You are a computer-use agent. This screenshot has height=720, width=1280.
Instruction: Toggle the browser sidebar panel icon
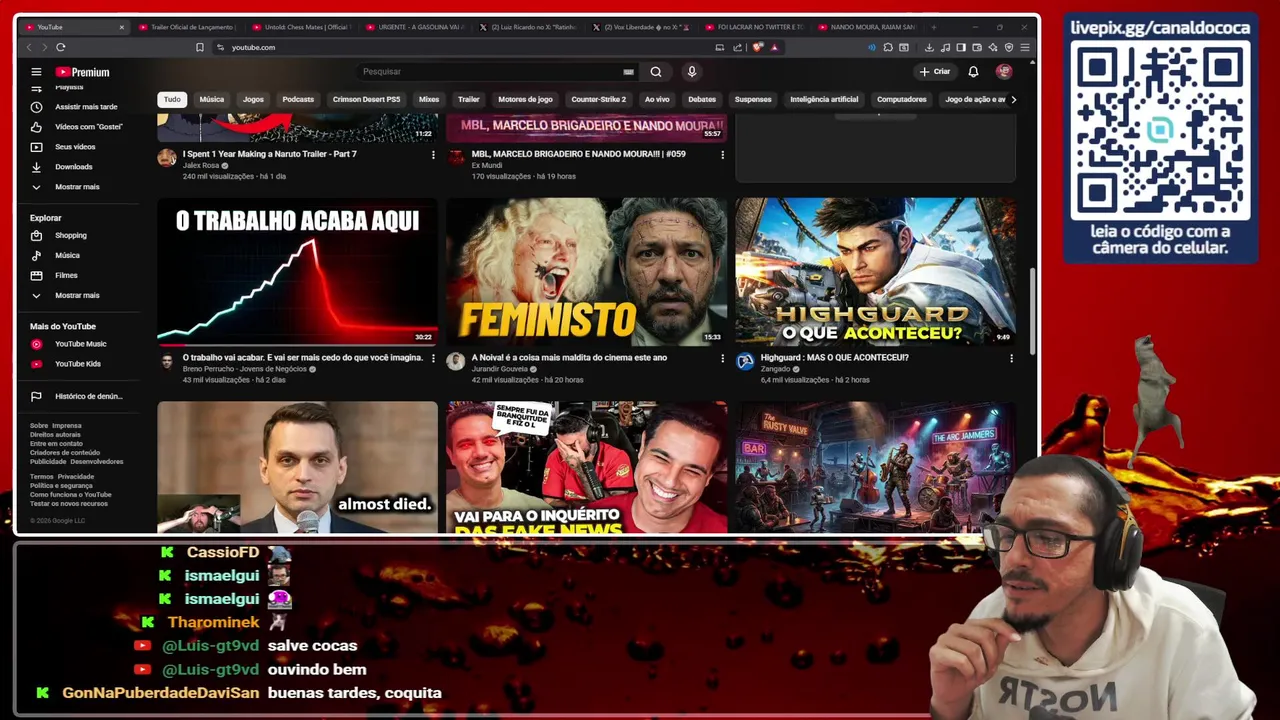(x=961, y=47)
